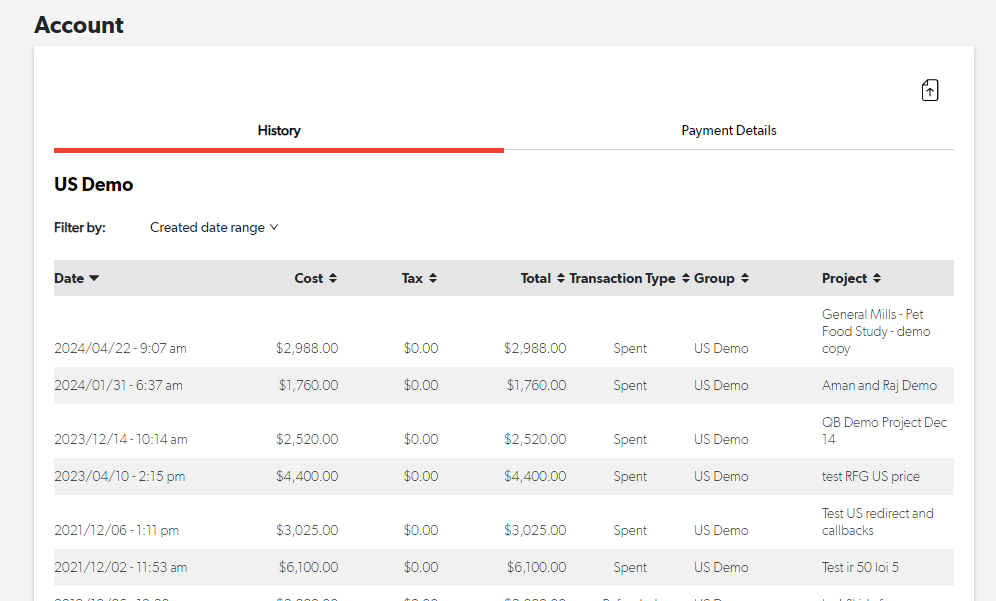Sort by Total column sort icon
The width and height of the screenshot is (996, 601).
pos(561,278)
